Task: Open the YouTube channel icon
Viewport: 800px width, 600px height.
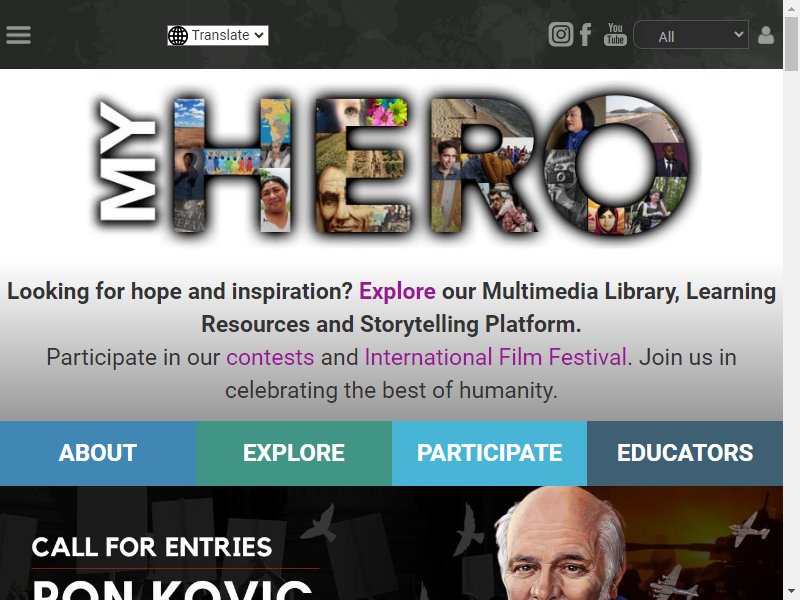Action: coord(615,35)
